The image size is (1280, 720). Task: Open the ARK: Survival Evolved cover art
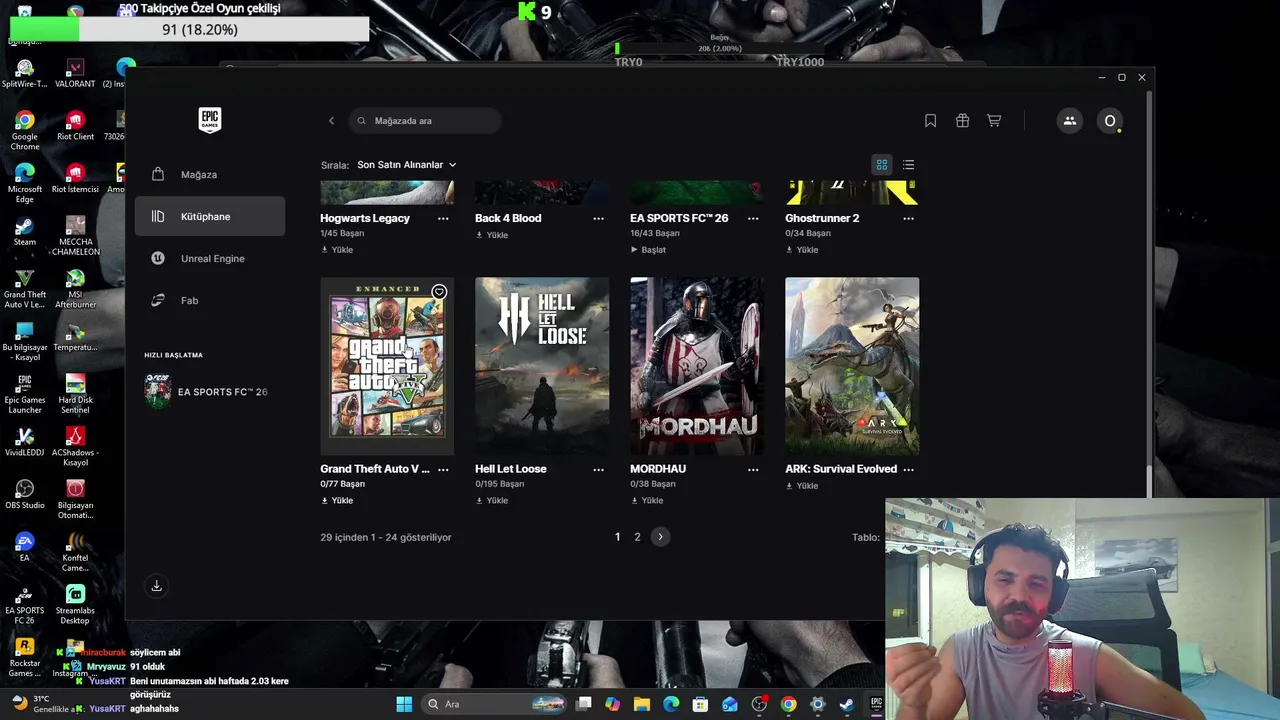[852, 366]
